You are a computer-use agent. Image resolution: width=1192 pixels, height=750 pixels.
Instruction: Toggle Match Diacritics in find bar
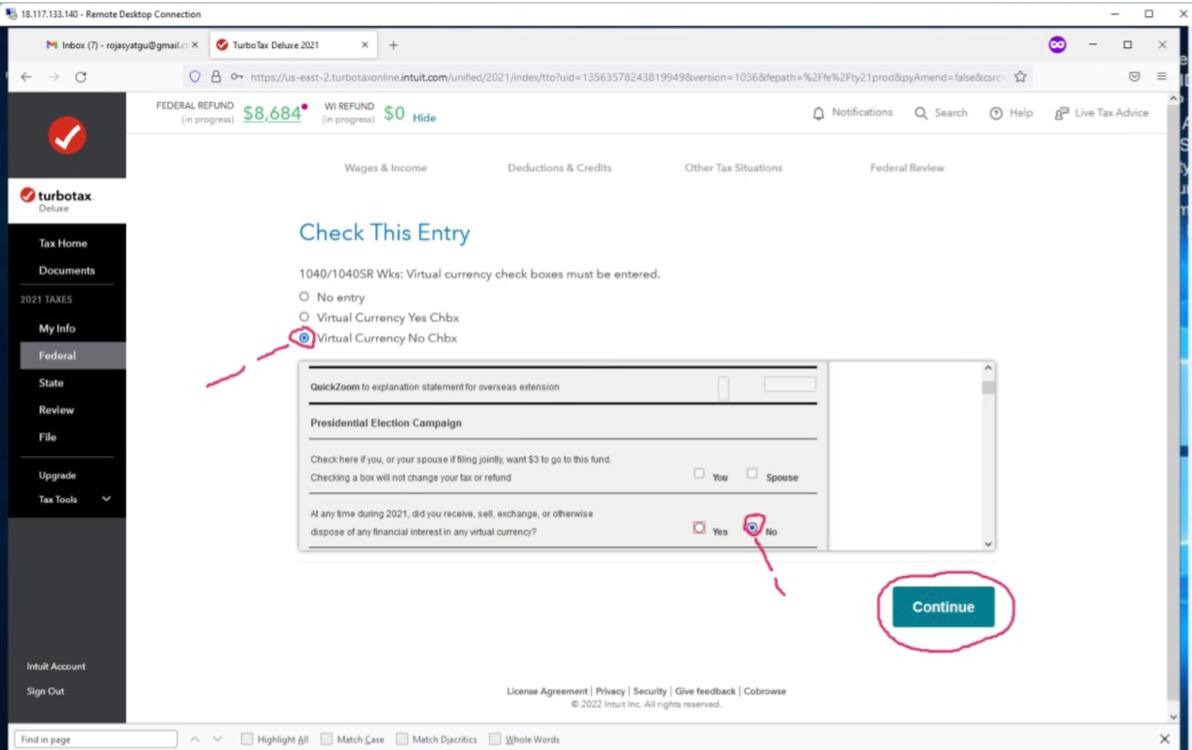(x=402, y=739)
